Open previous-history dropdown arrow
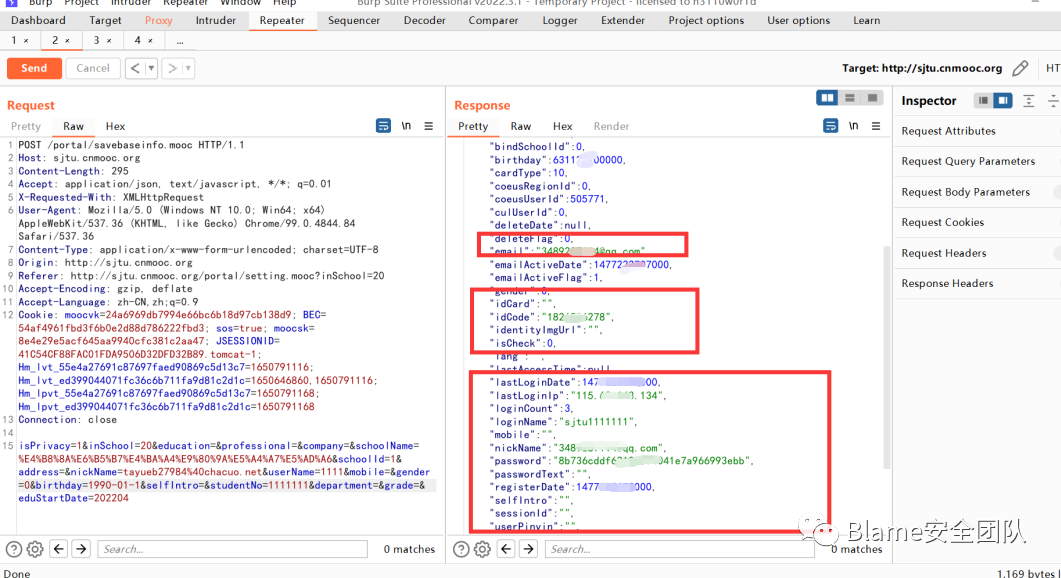 click(x=151, y=68)
